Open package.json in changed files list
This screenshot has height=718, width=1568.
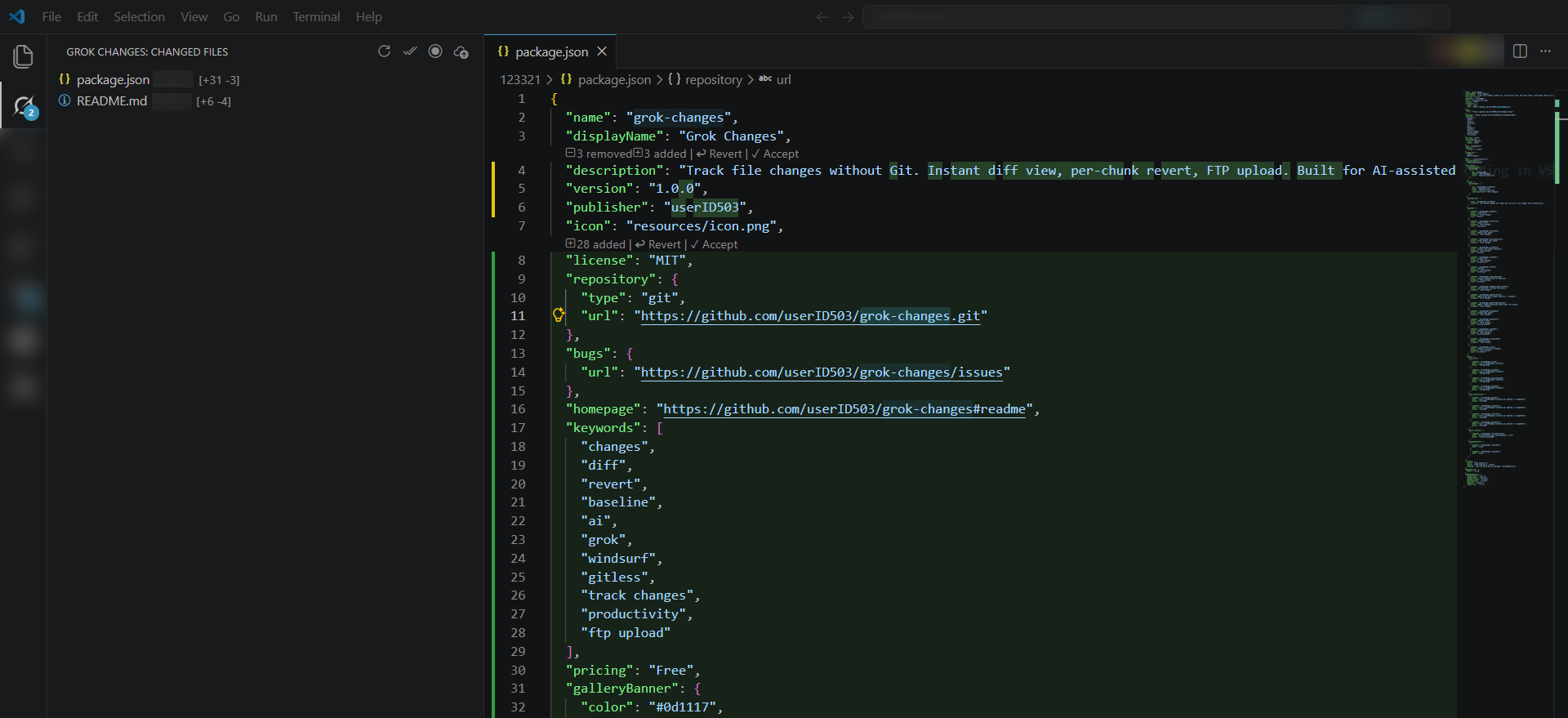click(x=113, y=80)
